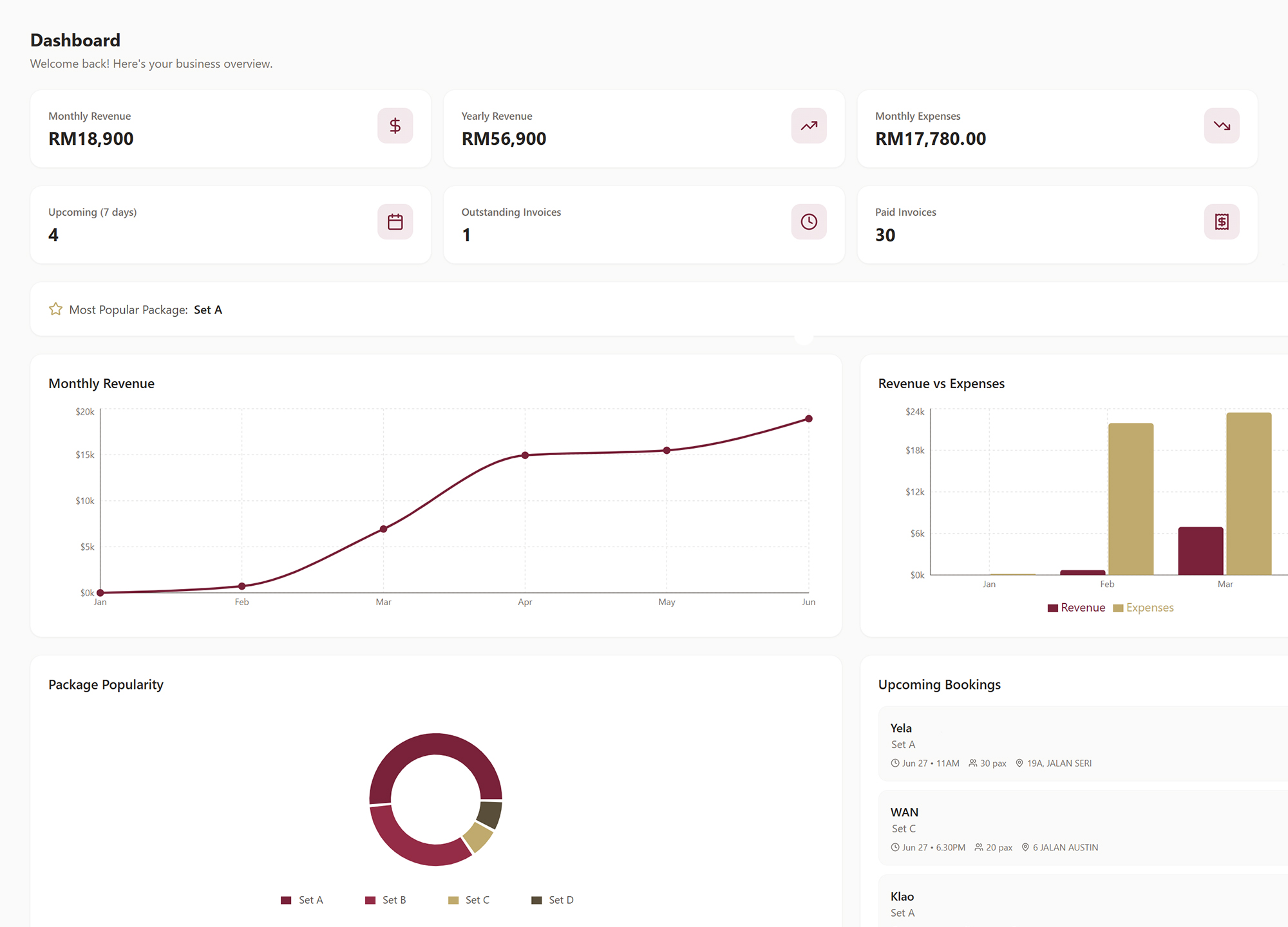Click the trending-up Yearly Revenue icon
1288x927 pixels.
809,126
